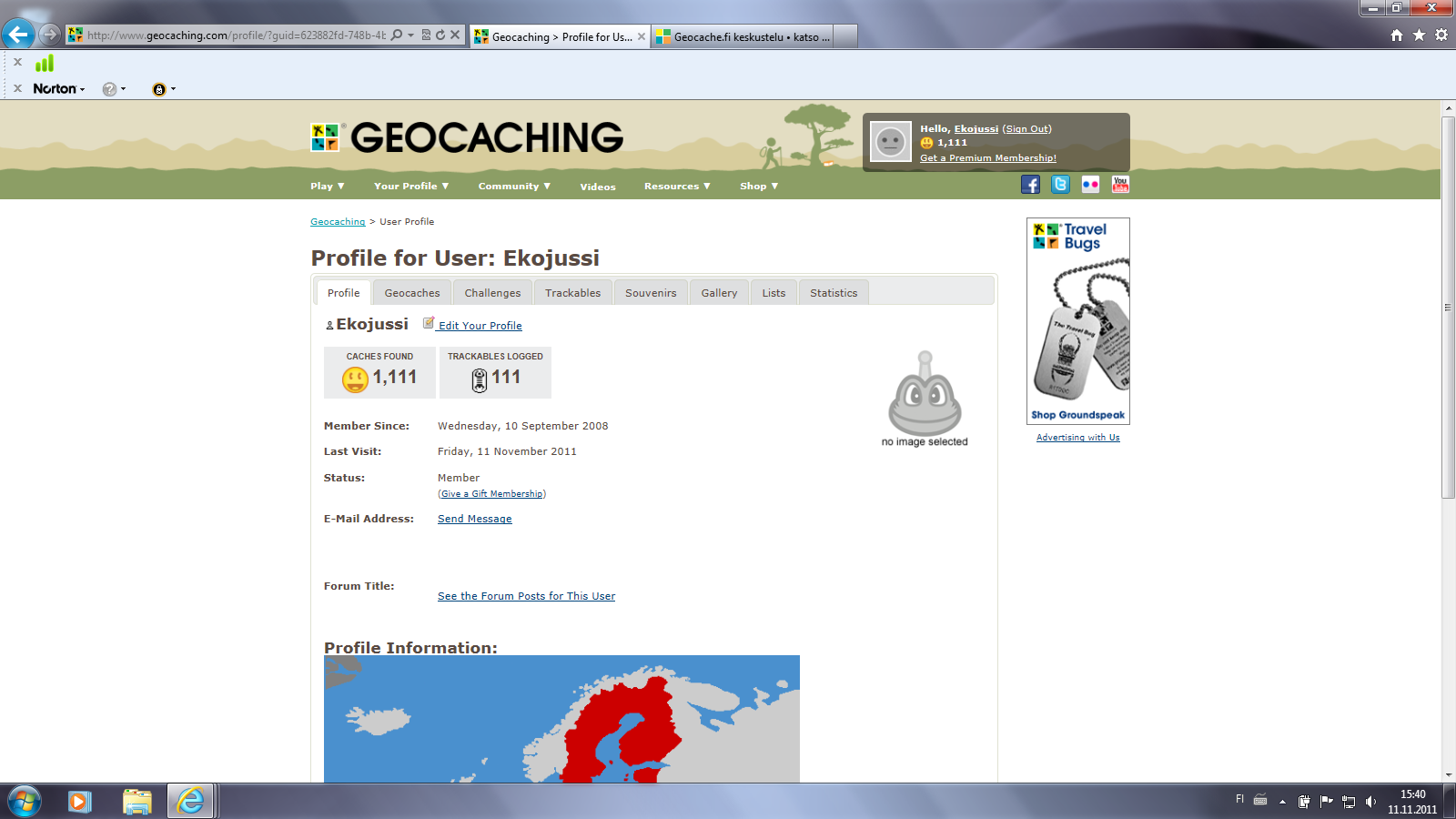Click the browser address bar
The width and height of the screenshot is (1456, 819).
click(x=237, y=35)
